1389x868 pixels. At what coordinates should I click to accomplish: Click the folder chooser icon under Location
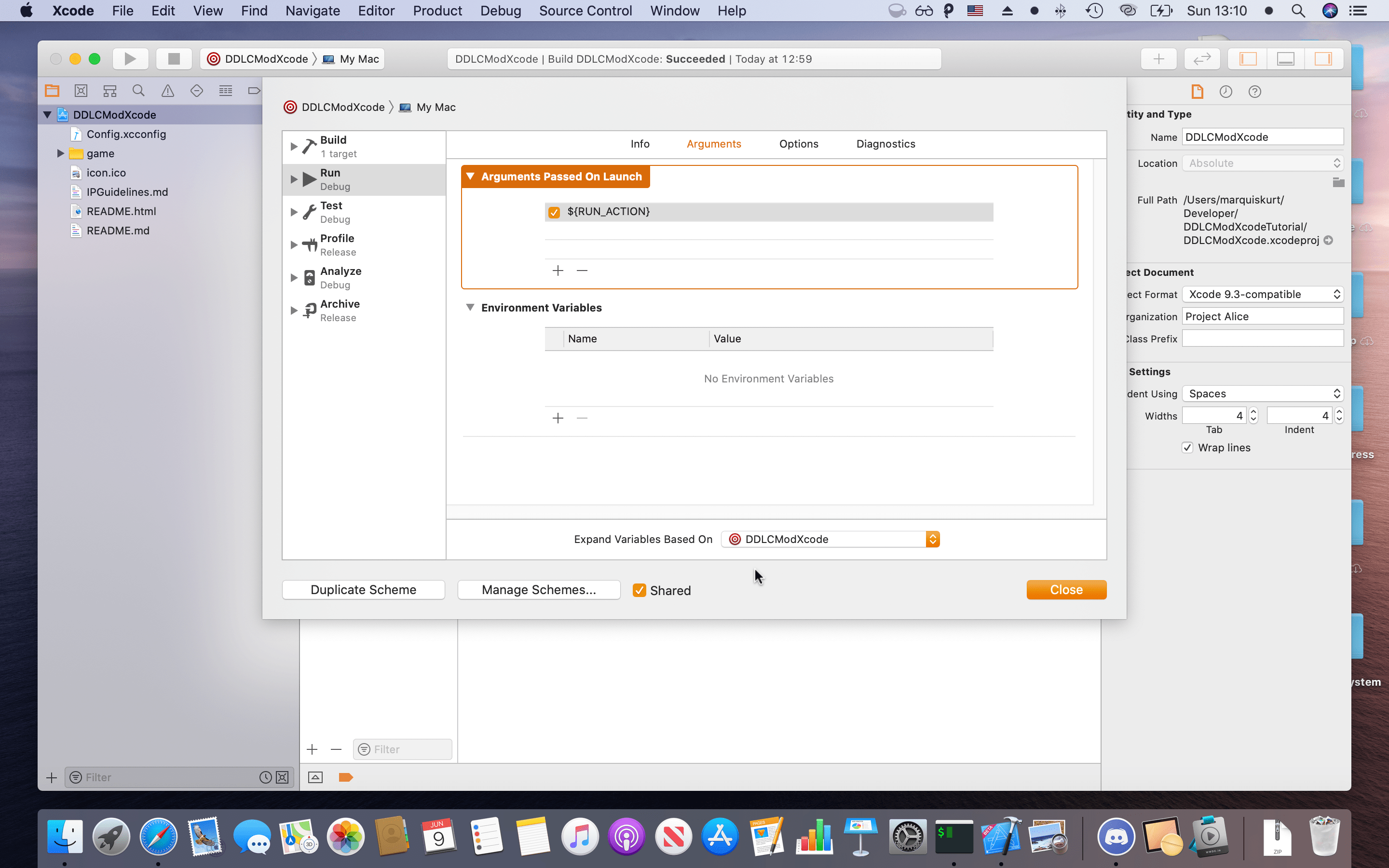click(1338, 183)
